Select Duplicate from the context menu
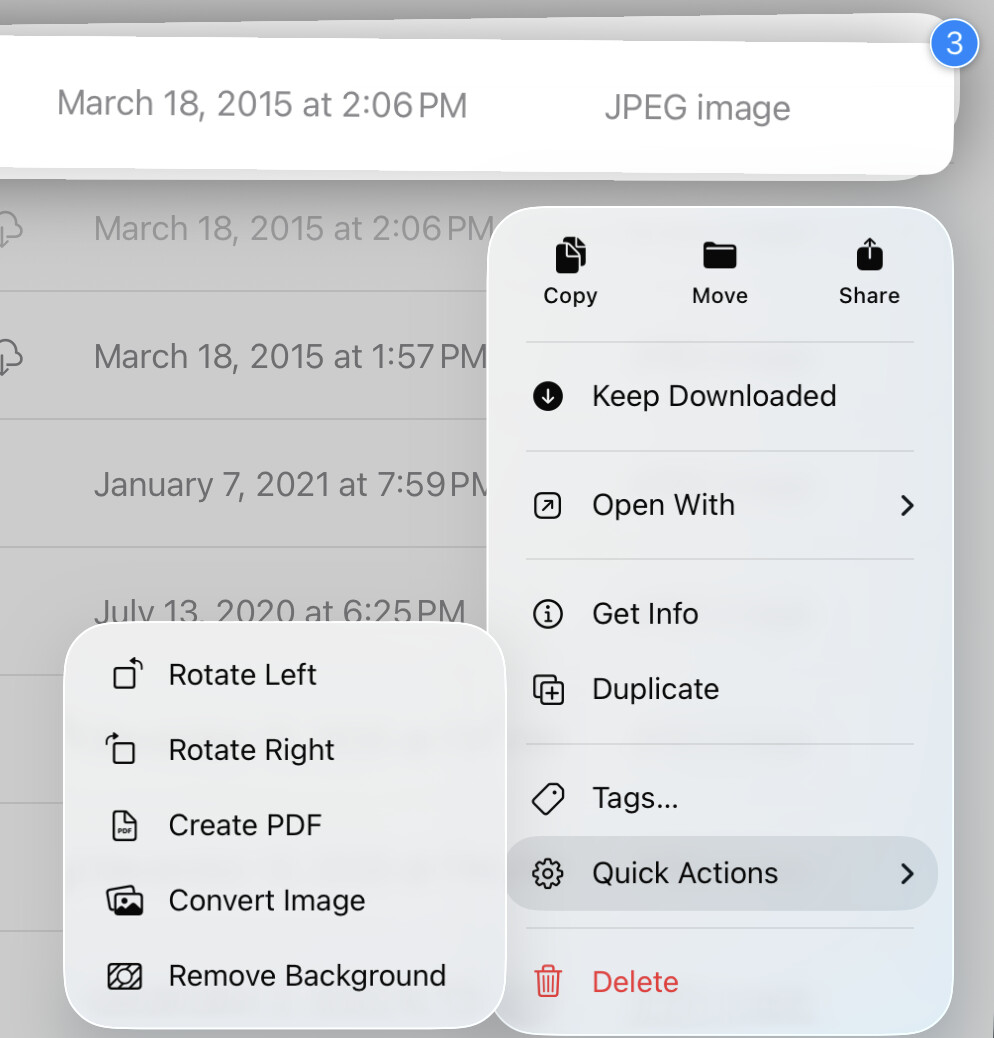This screenshot has height=1038, width=994. [655, 689]
